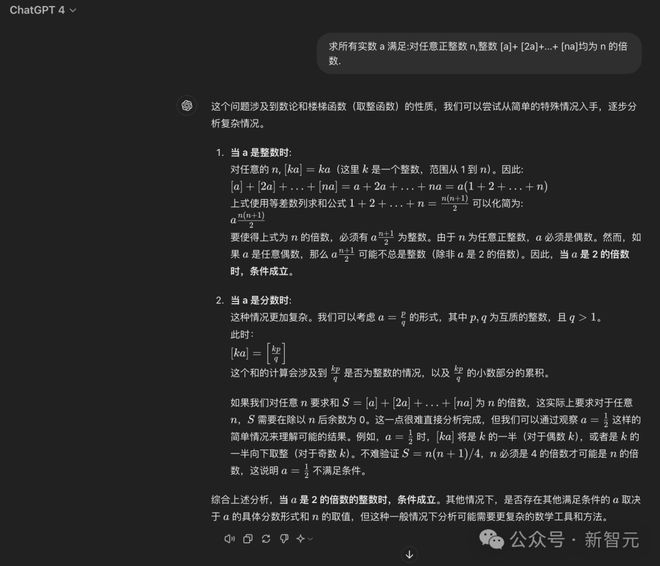Click the user prompt message bubble
660x566 pixels.
click(x=479, y=53)
